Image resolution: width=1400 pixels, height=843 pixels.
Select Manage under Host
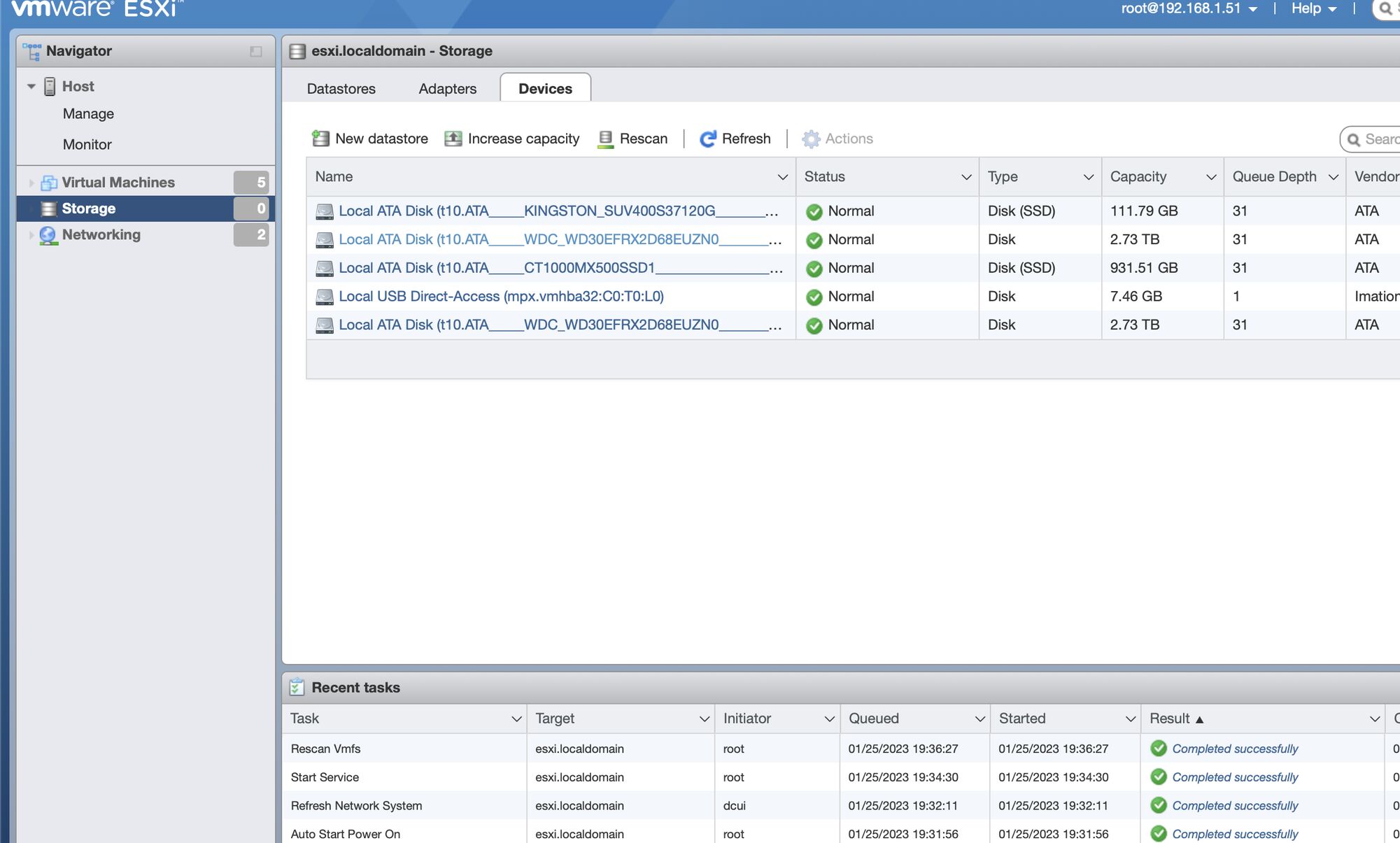click(88, 113)
